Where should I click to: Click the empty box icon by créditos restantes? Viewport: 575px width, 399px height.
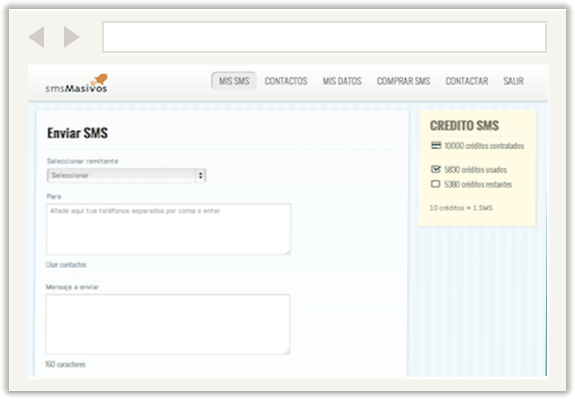(x=435, y=184)
